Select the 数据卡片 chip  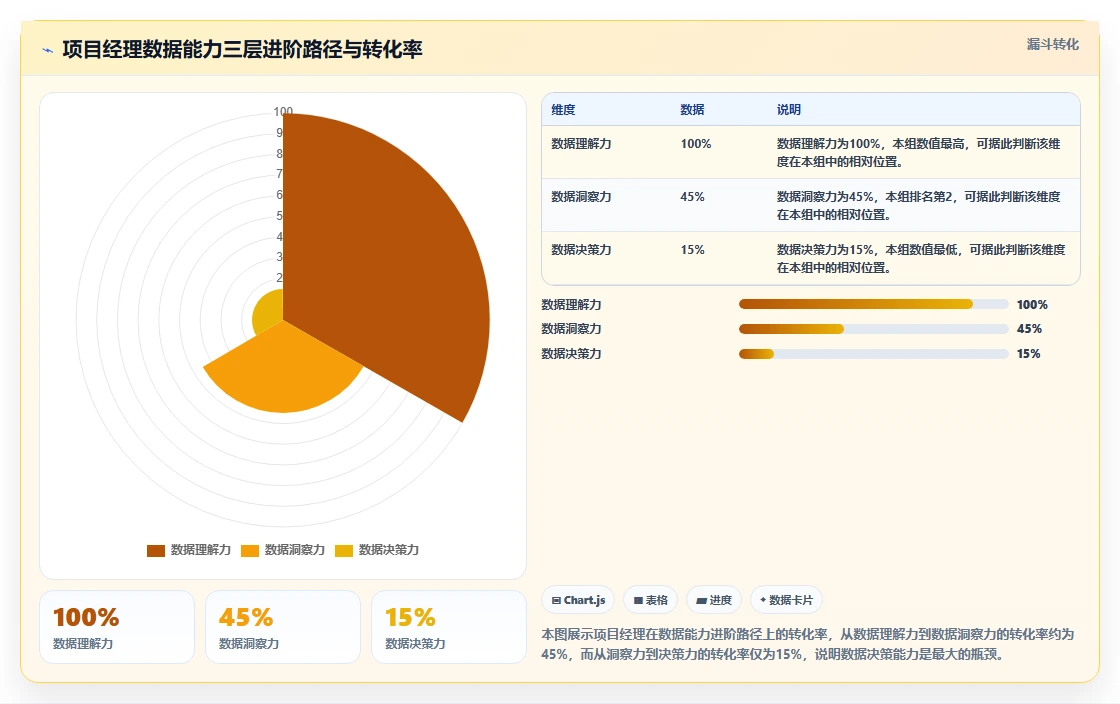(786, 600)
